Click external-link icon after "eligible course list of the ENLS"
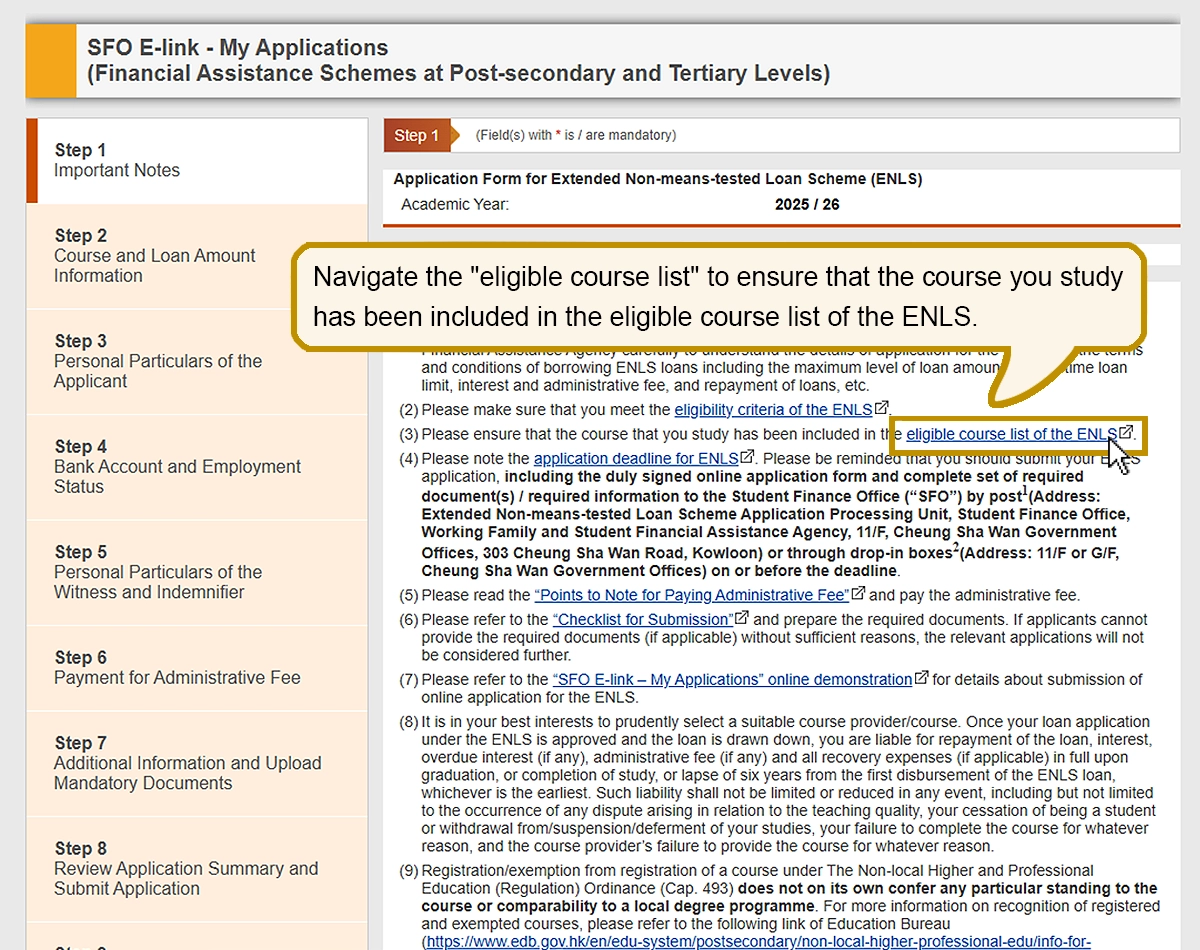Screen dimensions: 1200x950 [x=1124, y=434]
